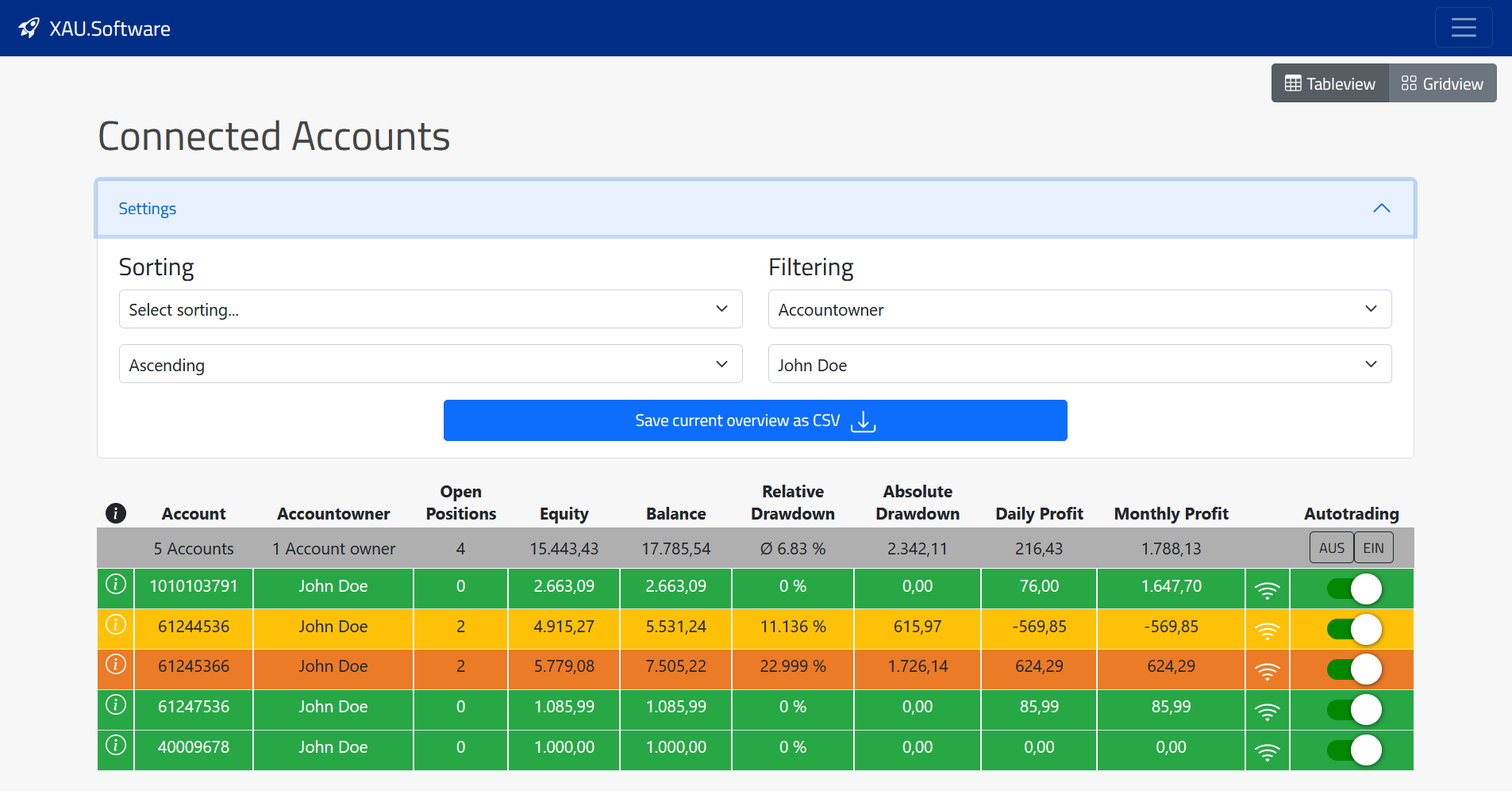1512x794 pixels.
Task: Turn all autotrading off with AUS button
Action: point(1331,547)
